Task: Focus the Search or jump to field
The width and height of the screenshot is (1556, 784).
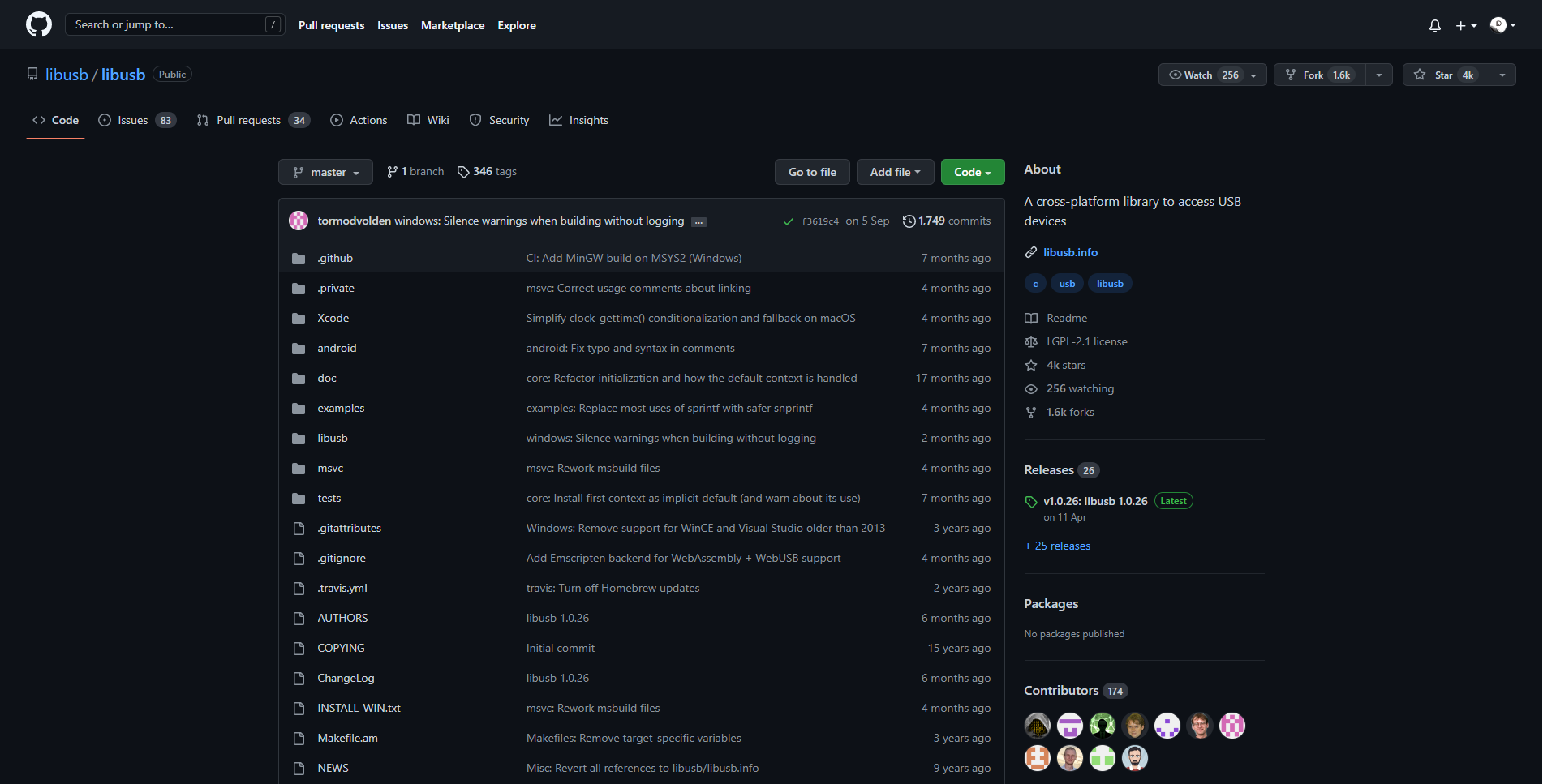Action: click(174, 24)
